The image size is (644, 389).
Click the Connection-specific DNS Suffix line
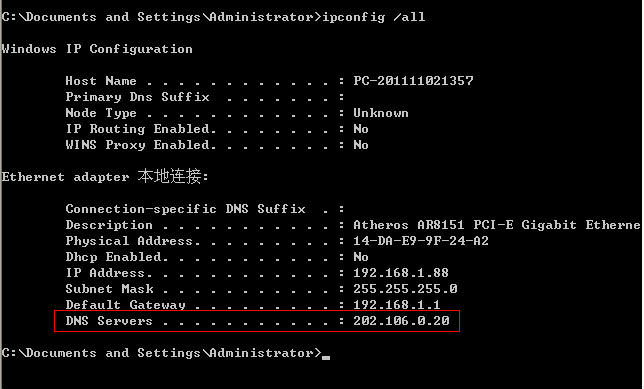205,209
